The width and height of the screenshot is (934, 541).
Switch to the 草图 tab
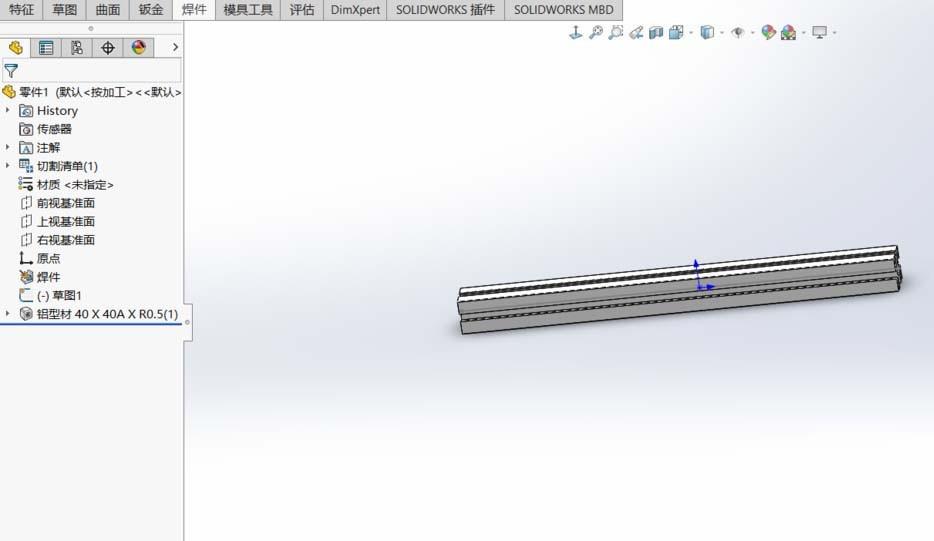pyautogui.click(x=64, y=10)
